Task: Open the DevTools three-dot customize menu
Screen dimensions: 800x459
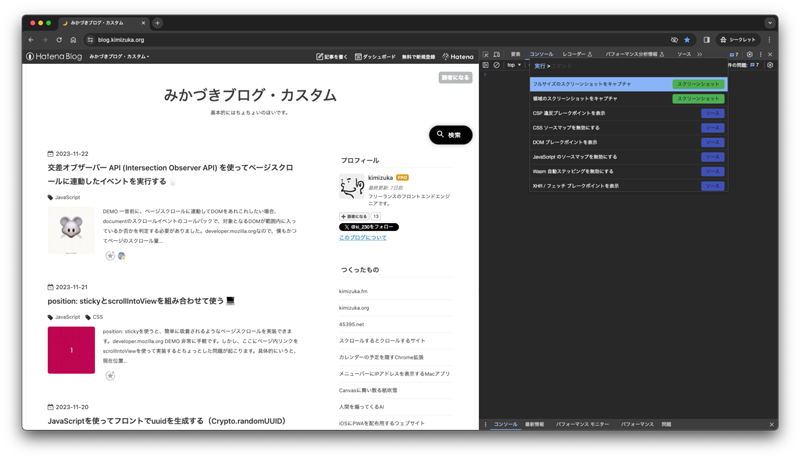Action: (760, 54)
